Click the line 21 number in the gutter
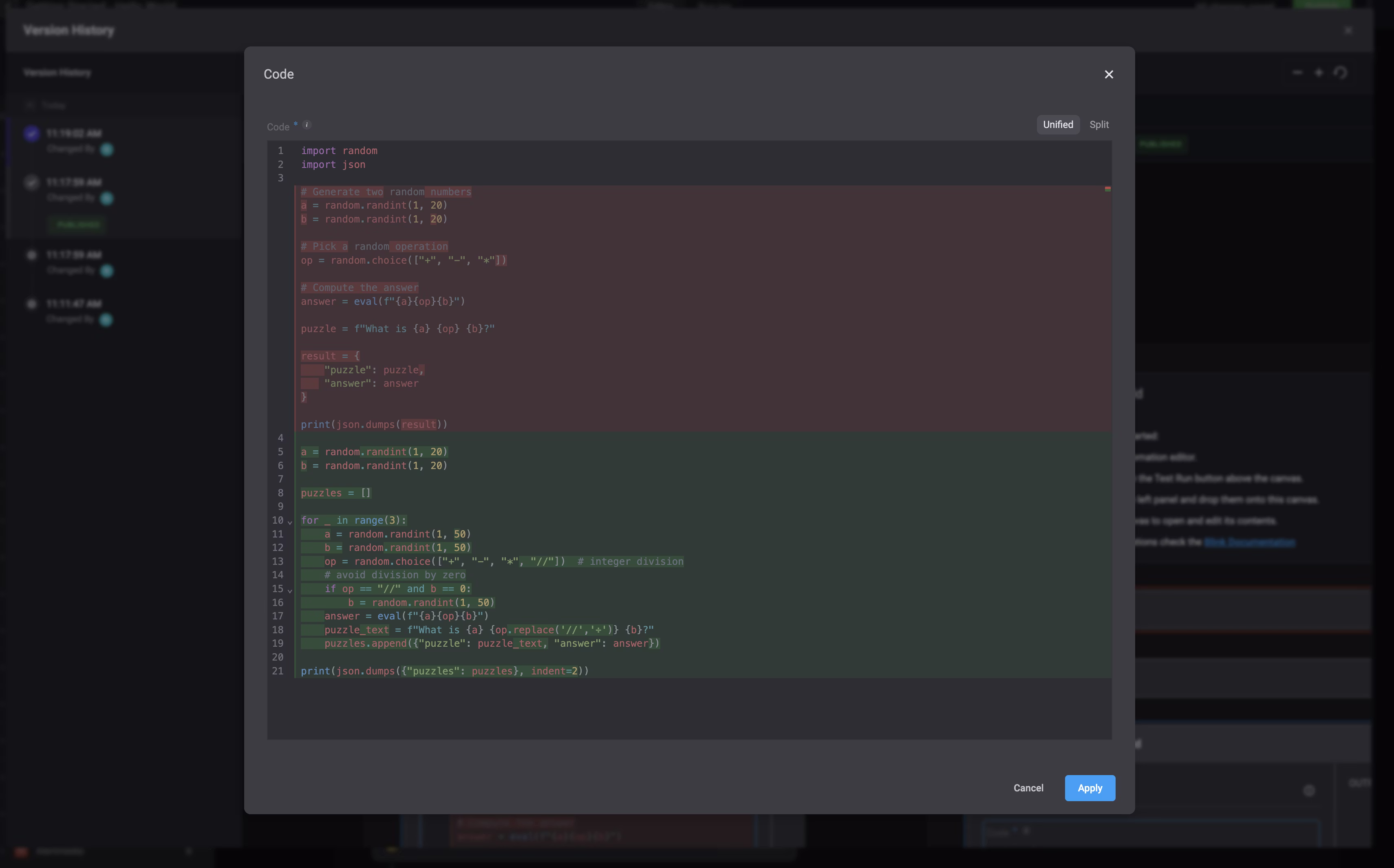The height and width of the screenshot is (868, 1394). point(278,670)
